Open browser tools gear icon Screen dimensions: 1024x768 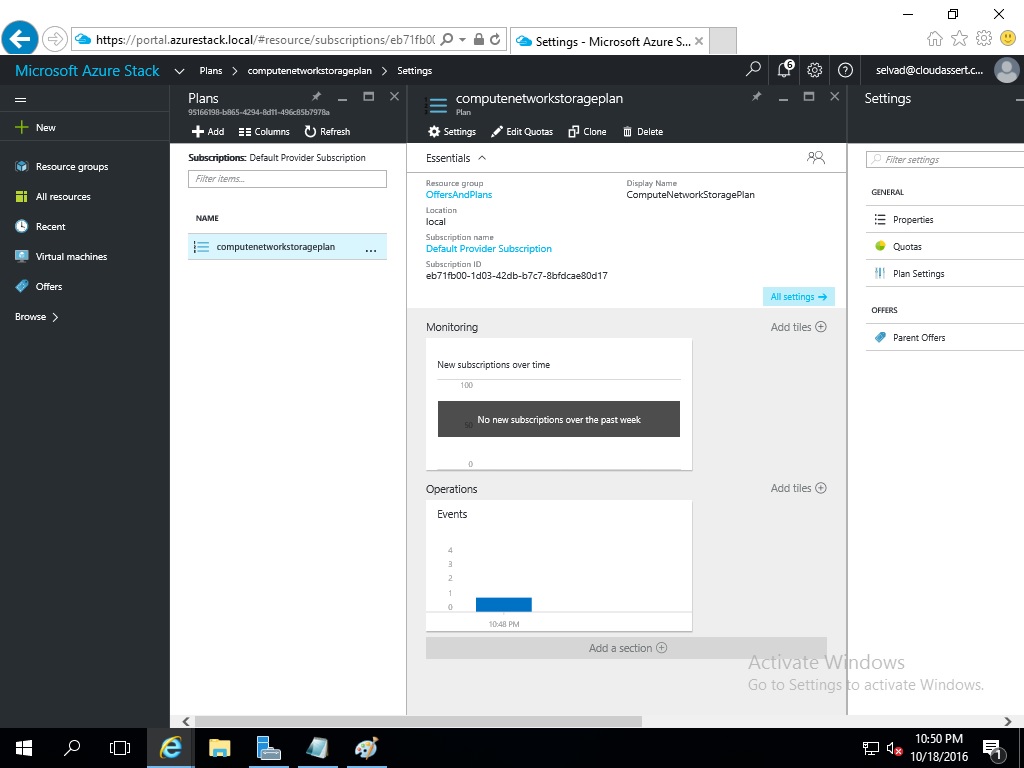click(x=984, y=39)
